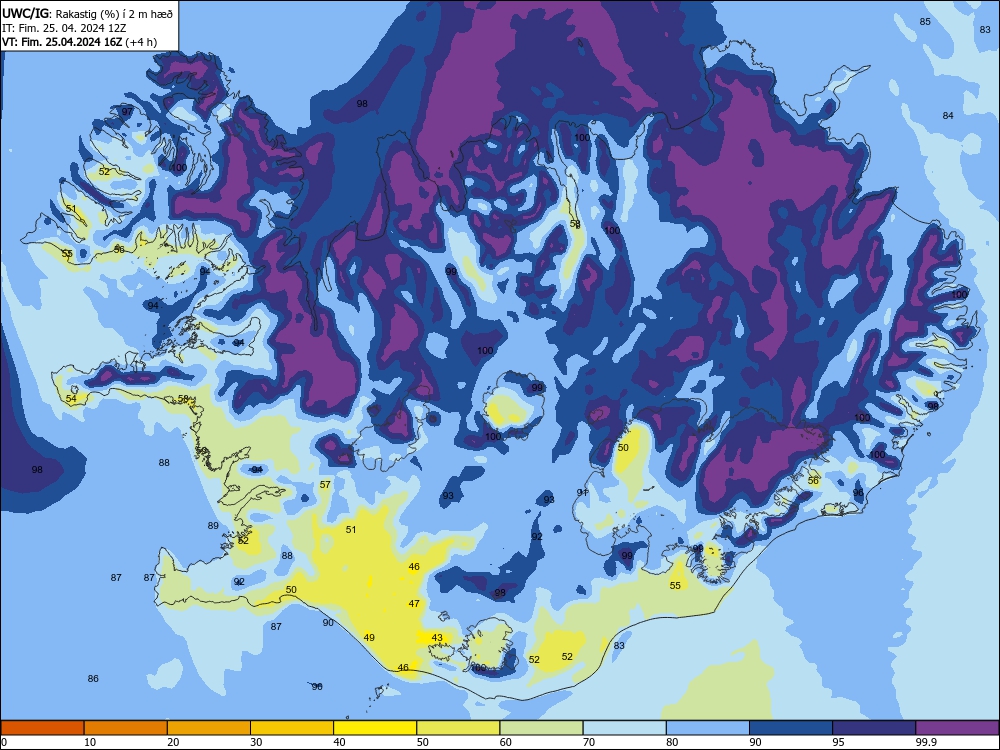Click the pale blue 70–80 legend swatch
1000x750 pixels.
pyautogui.click(x=624, y=728)
